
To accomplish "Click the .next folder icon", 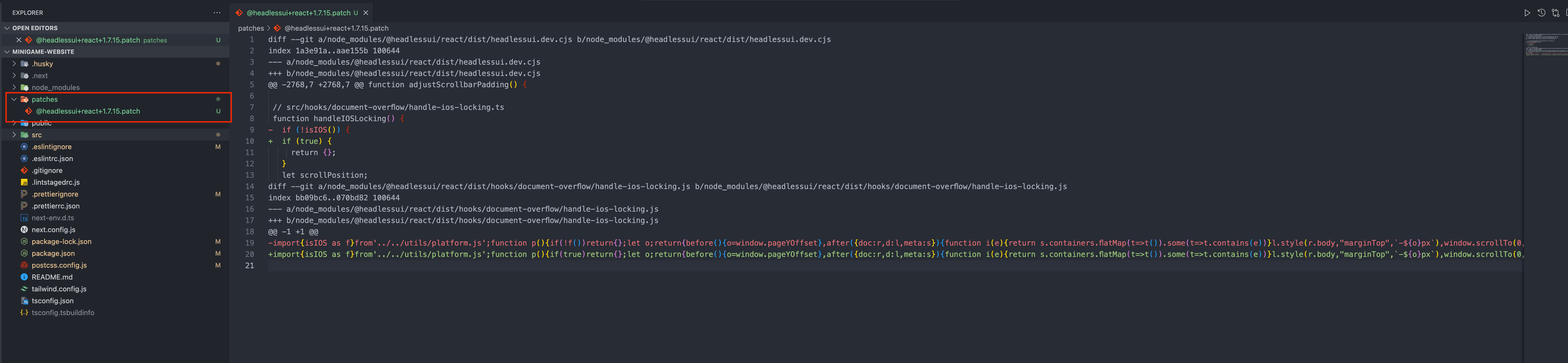I will [24, 76].
